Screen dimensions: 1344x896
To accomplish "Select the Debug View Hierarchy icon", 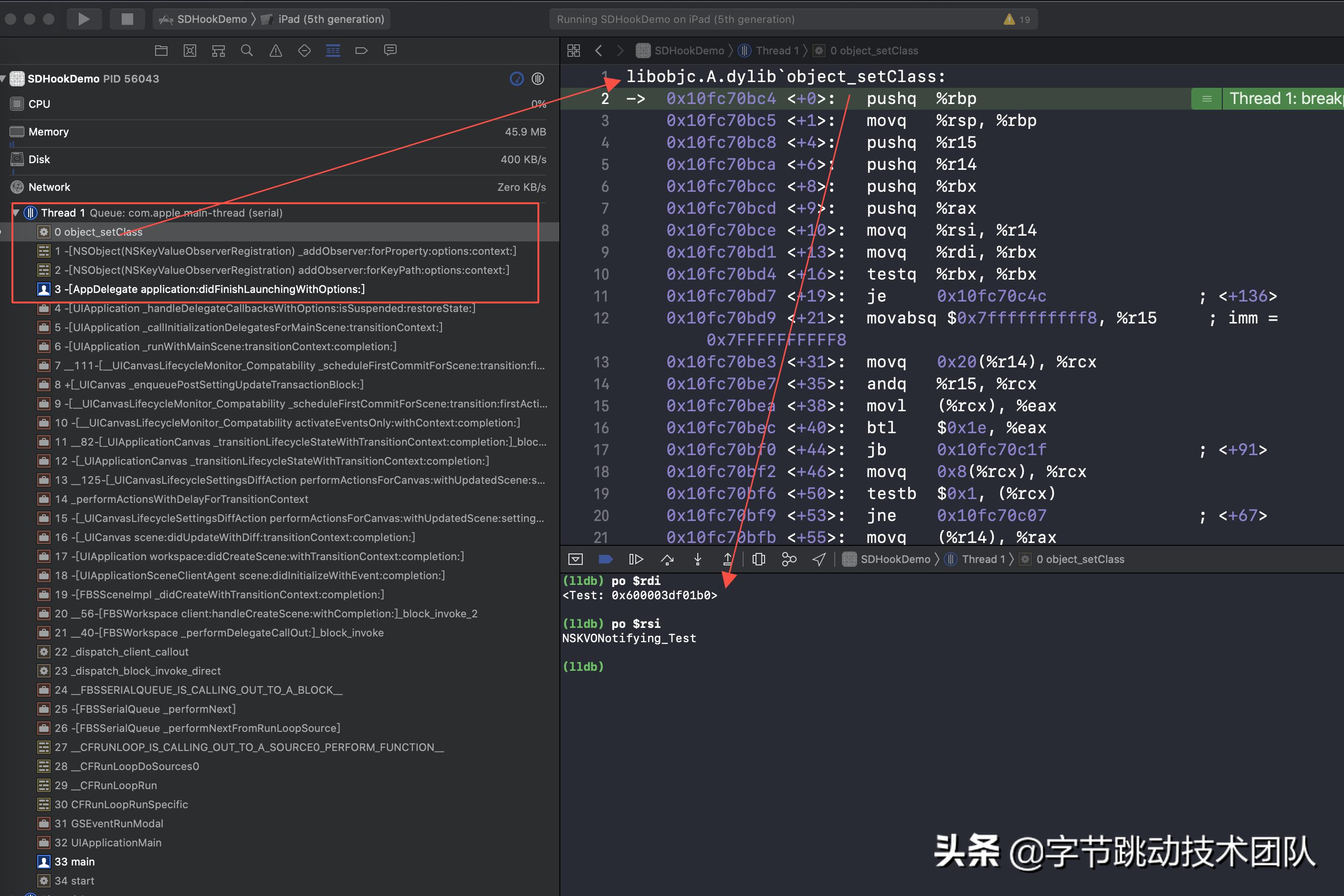I will 758,559.
